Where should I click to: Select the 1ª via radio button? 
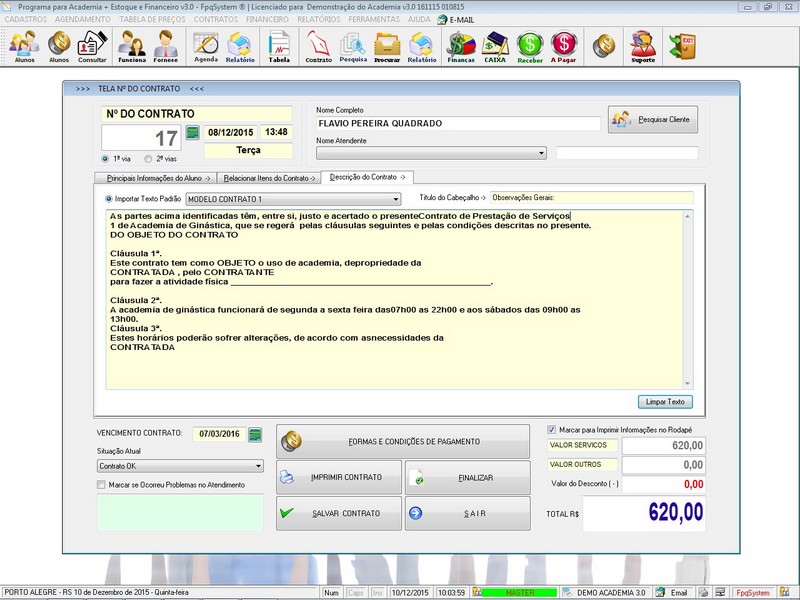coord(105,159)
